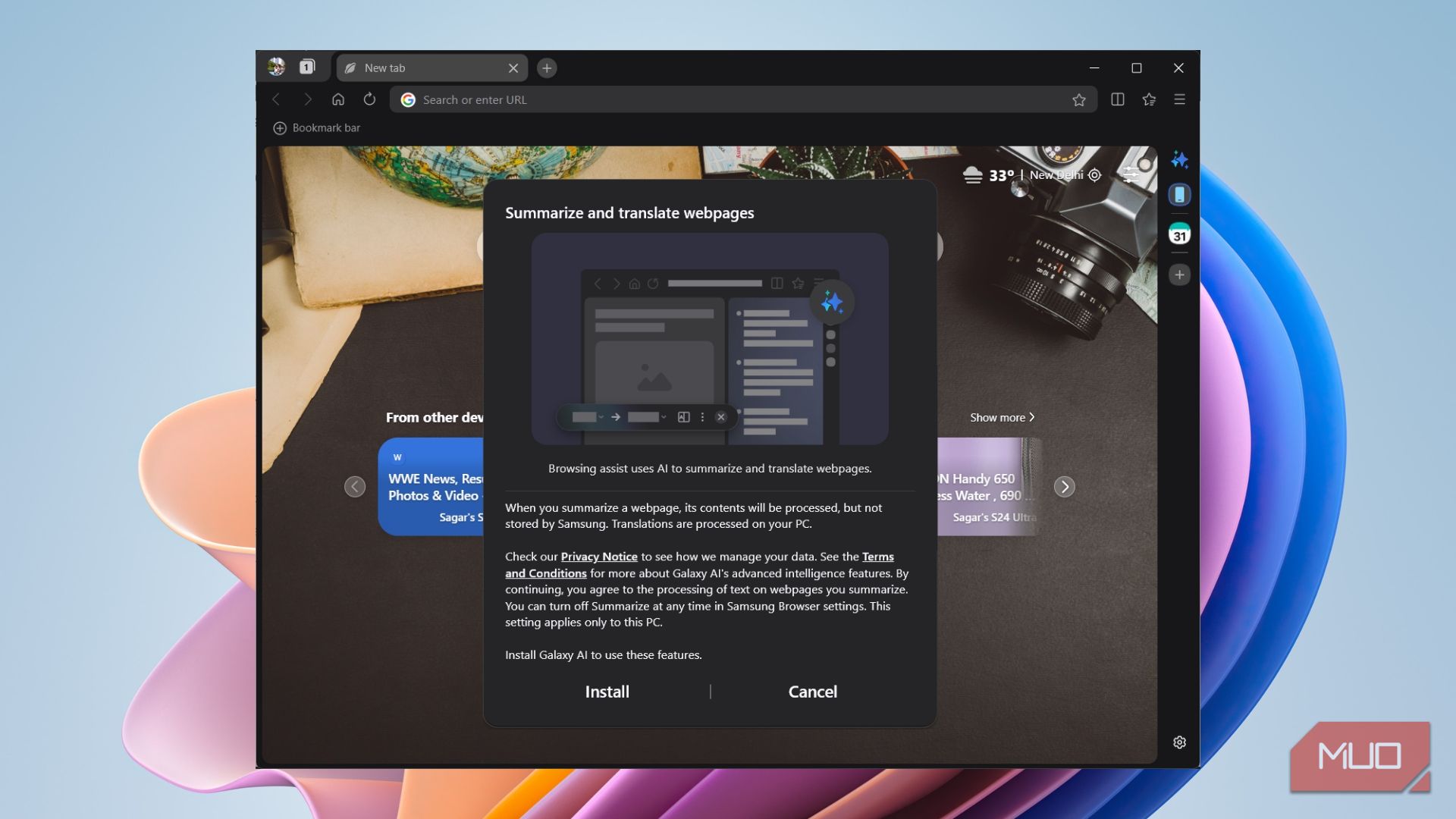Open the home page icon
The height and width of the screenshot is (819, 1456).
click(x=338, y=99)
